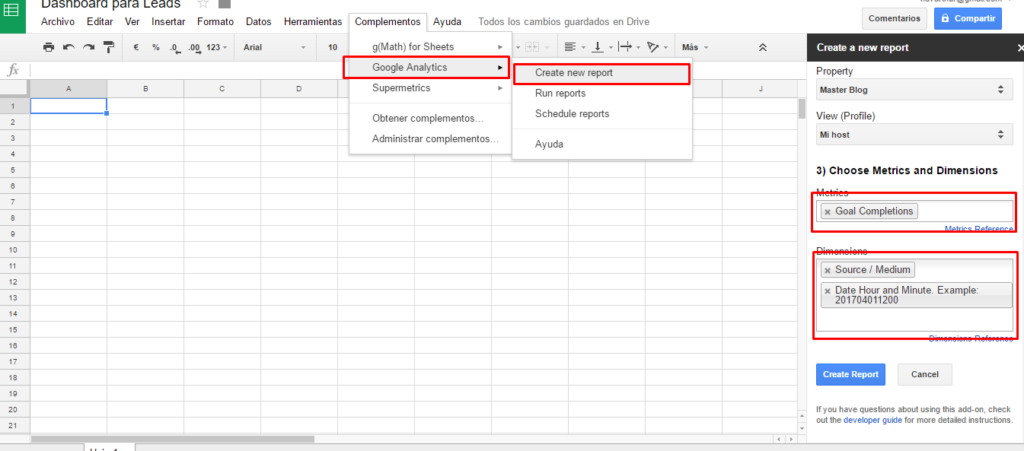Open the Dimensions Reference link
The image size is (1024, 451).
[x=971, y=339]
